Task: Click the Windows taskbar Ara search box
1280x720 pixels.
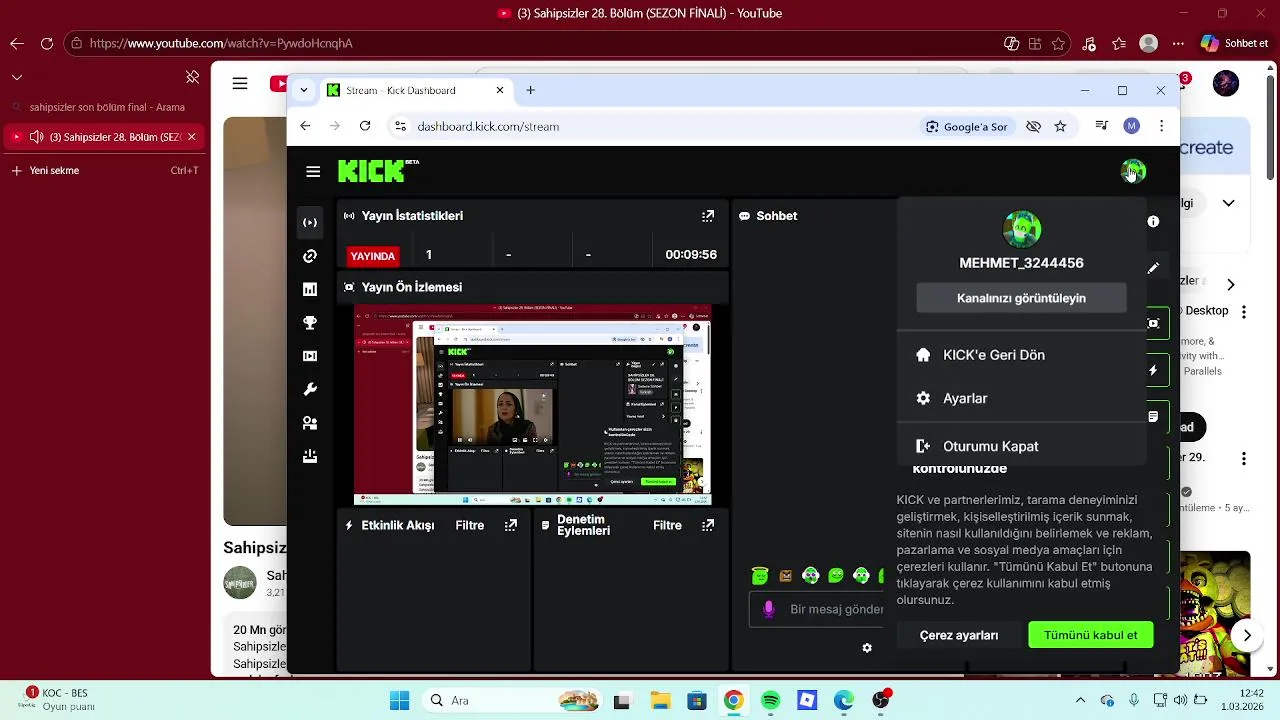Action: pos(511,700)
